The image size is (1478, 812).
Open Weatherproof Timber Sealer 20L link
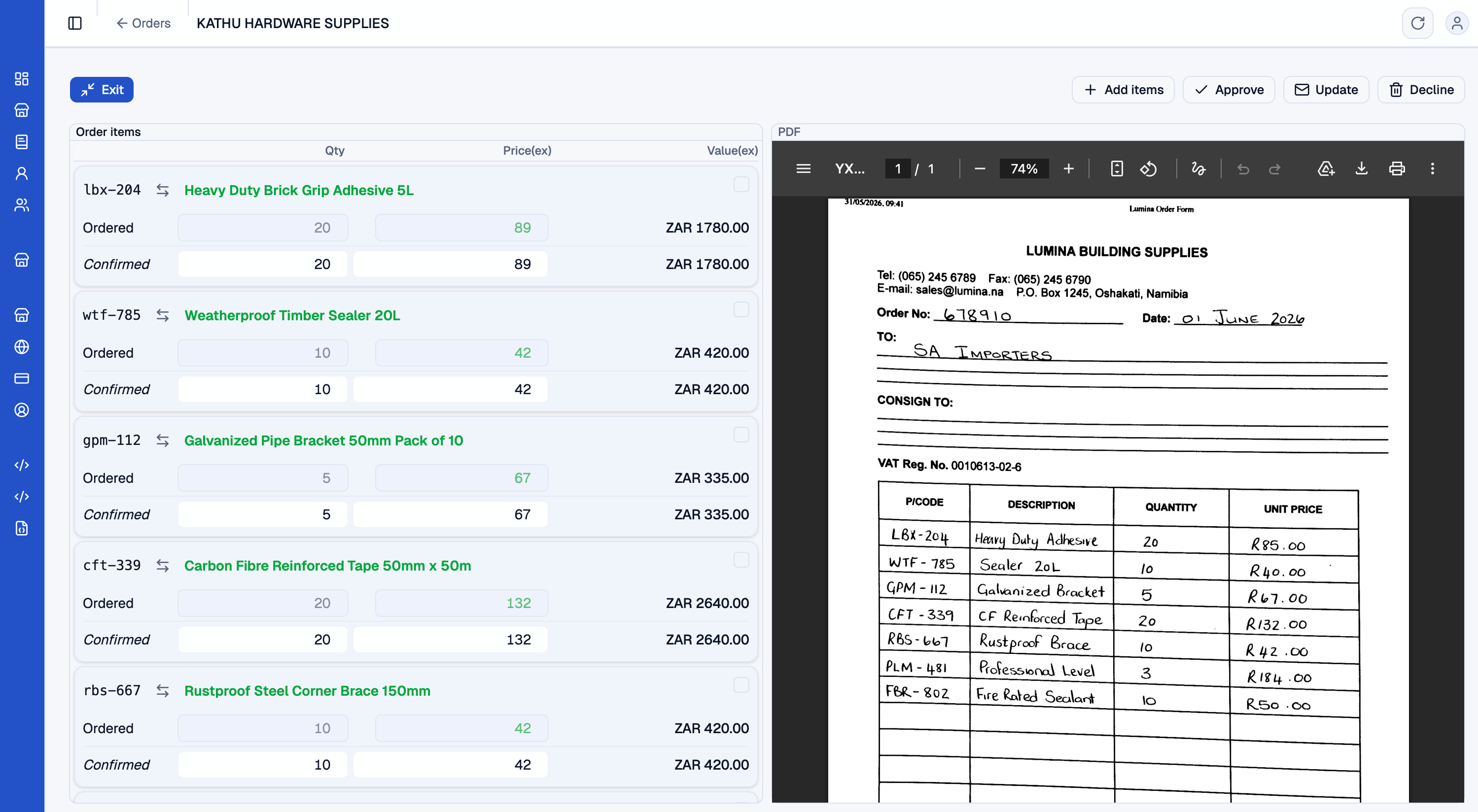(292, 315)
